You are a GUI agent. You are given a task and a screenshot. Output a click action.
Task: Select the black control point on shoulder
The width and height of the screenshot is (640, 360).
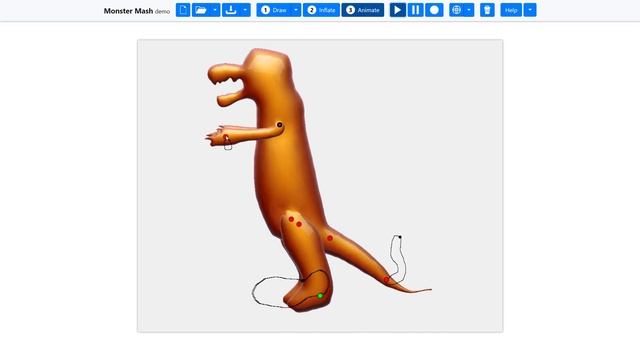click(280, 125)
